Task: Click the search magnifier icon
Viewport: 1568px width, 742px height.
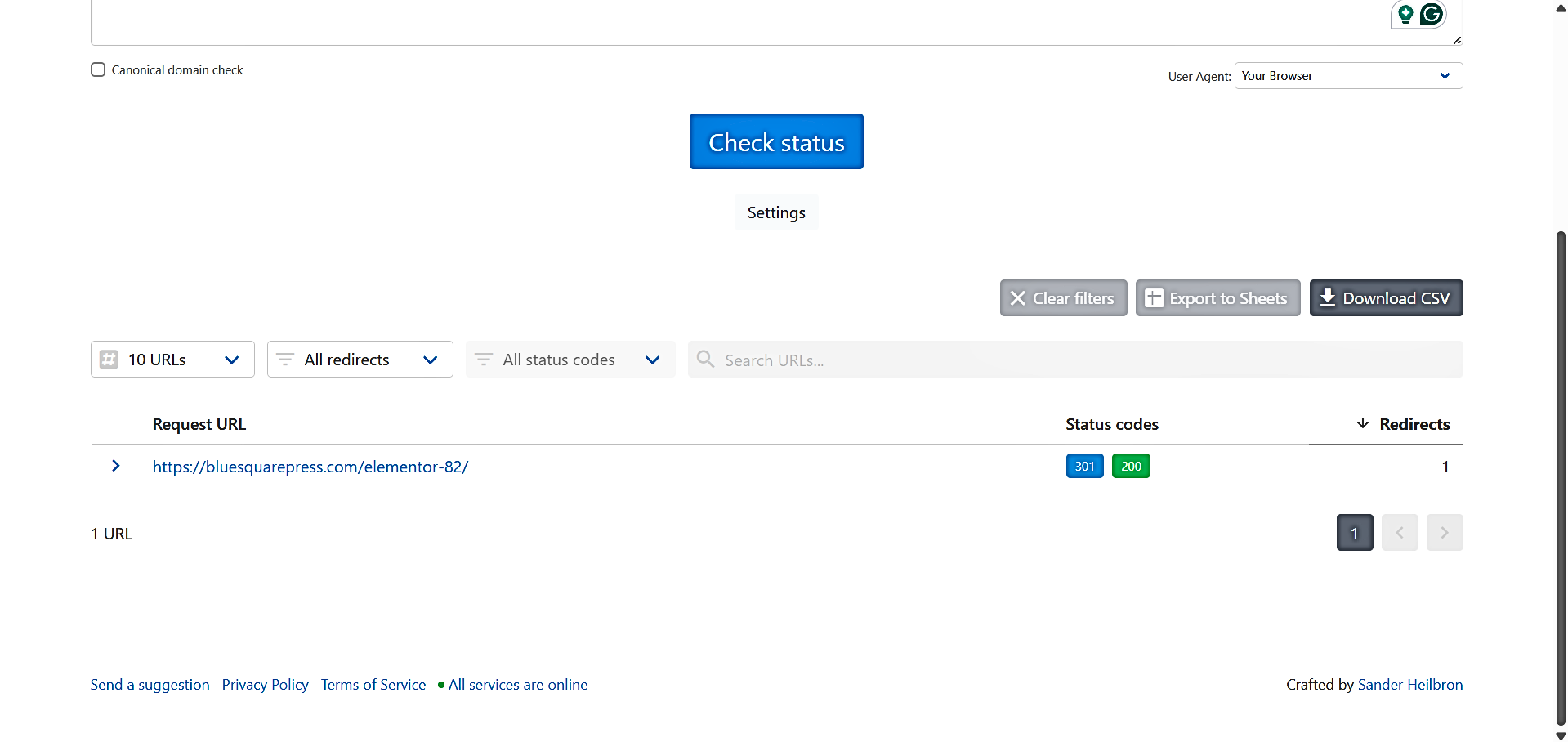Action: click(x=706, y=360)
